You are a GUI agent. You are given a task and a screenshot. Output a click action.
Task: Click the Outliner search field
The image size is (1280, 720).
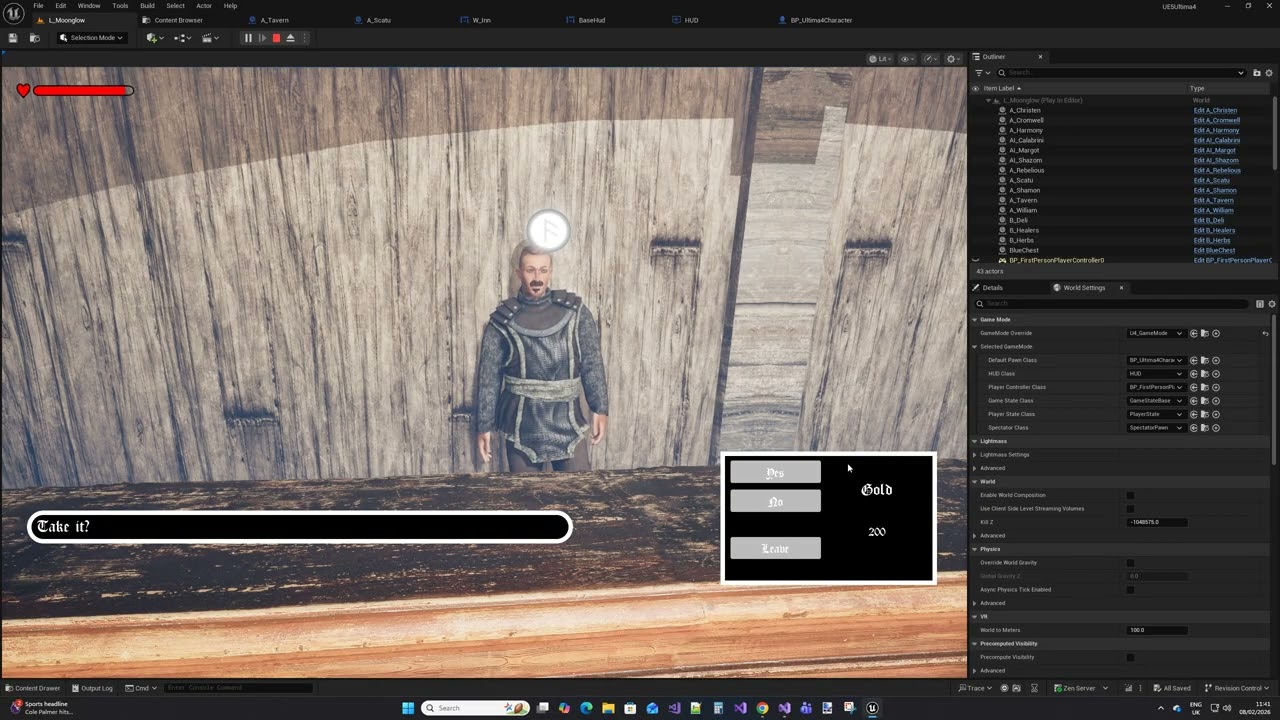point(1120,73)
